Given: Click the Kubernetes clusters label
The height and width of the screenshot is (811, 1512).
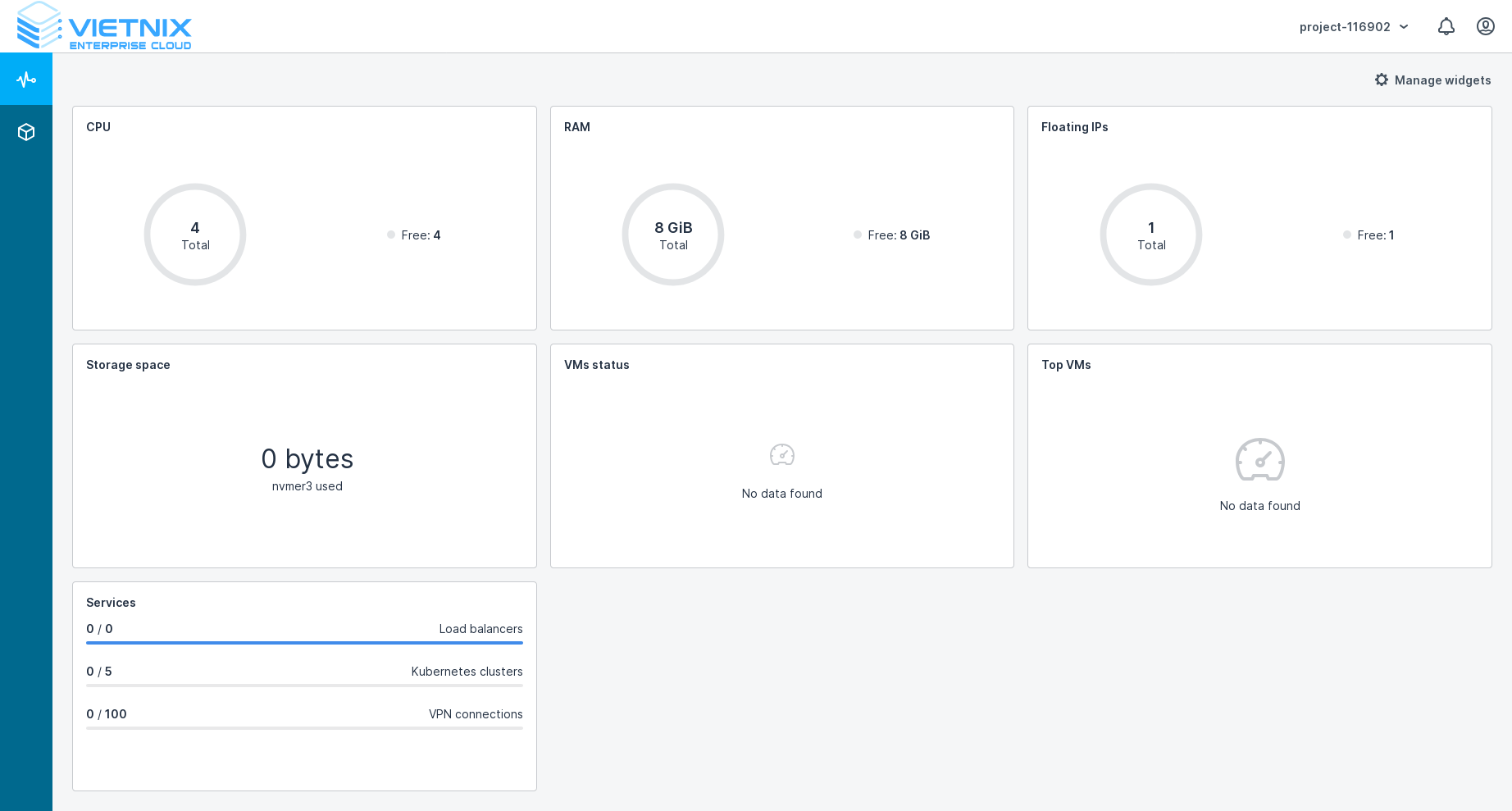Looking at the screenshot, I should (x=467, y=672).
